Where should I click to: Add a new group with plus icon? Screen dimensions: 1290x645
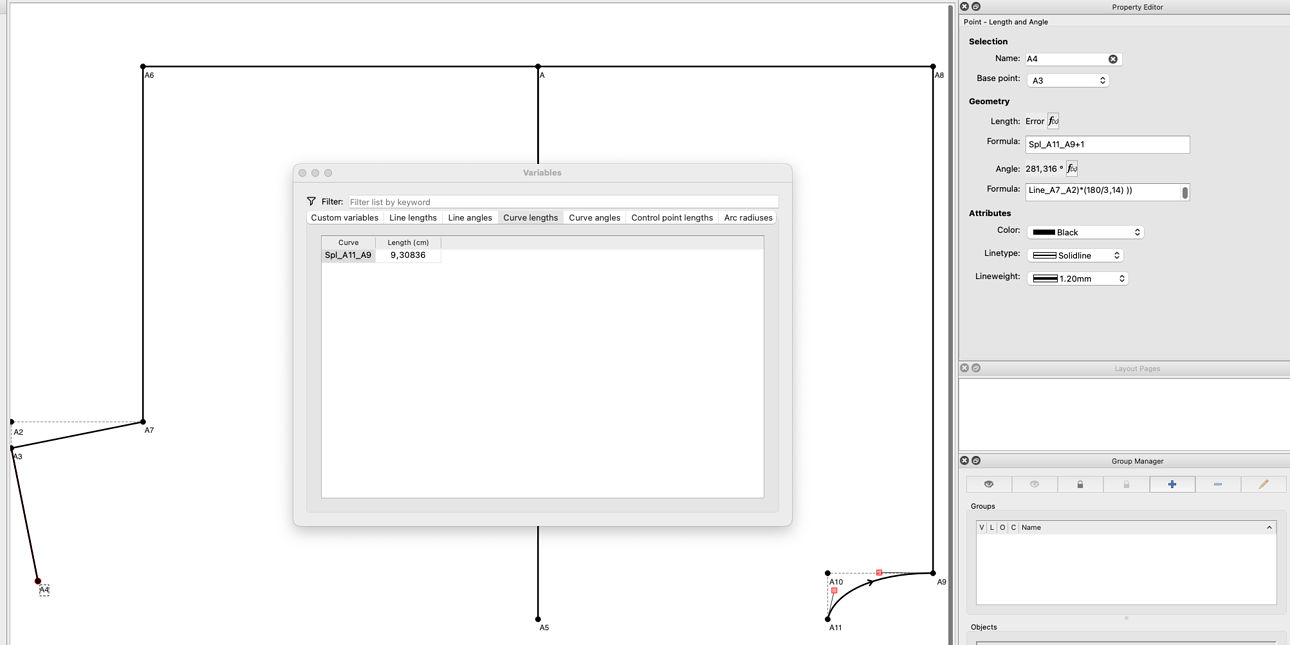(1172, 484)
